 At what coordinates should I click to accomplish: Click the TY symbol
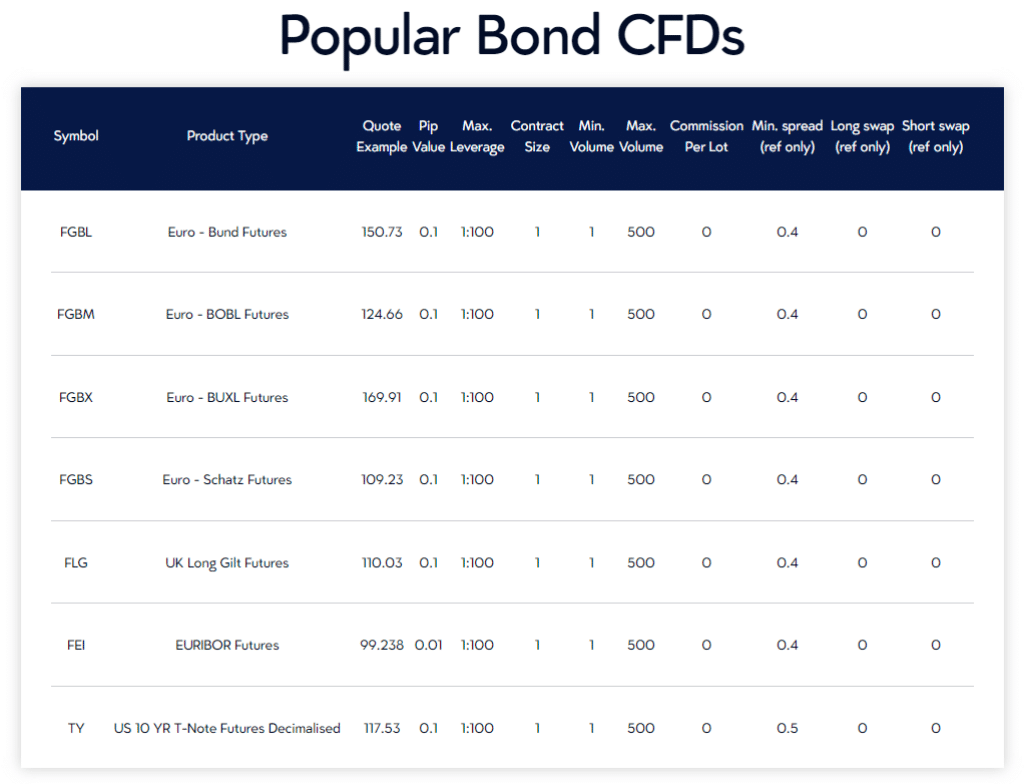(x=76, y=728)
